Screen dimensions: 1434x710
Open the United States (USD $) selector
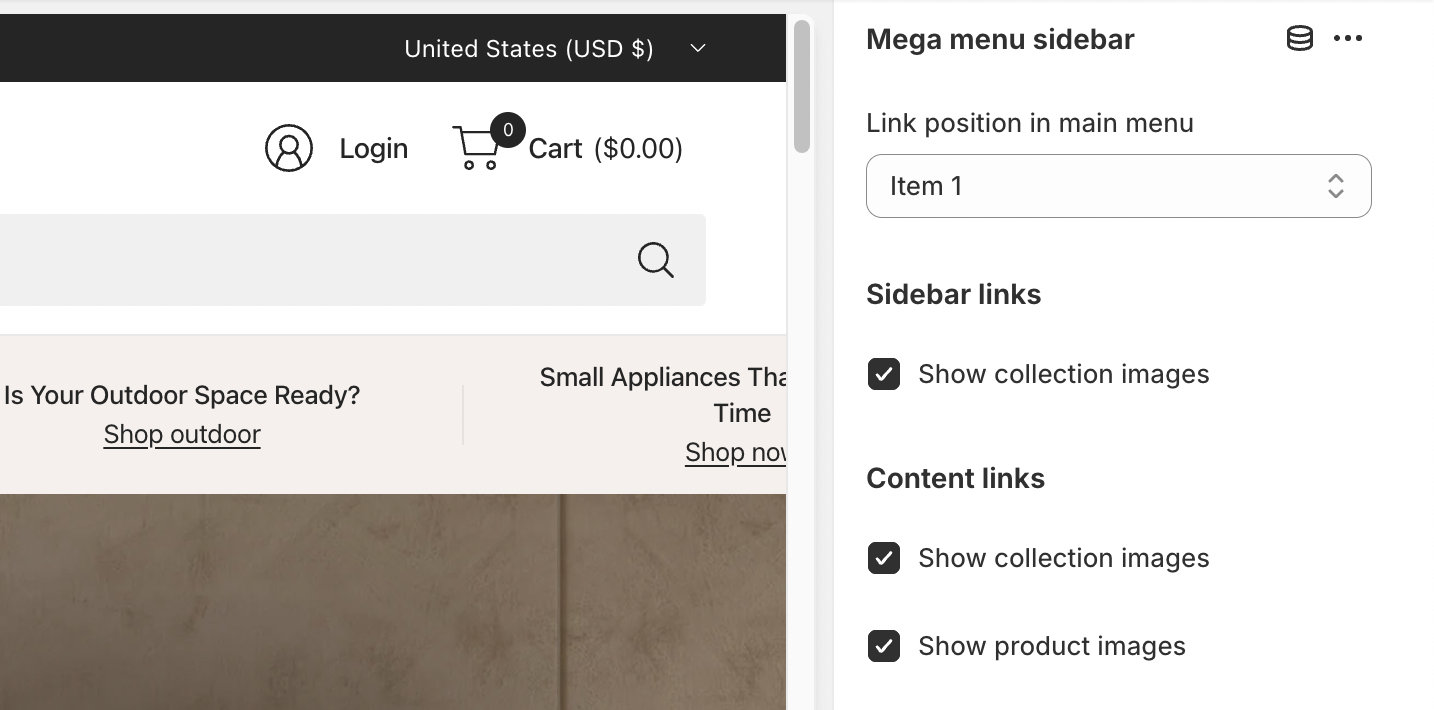click(528, 48)
